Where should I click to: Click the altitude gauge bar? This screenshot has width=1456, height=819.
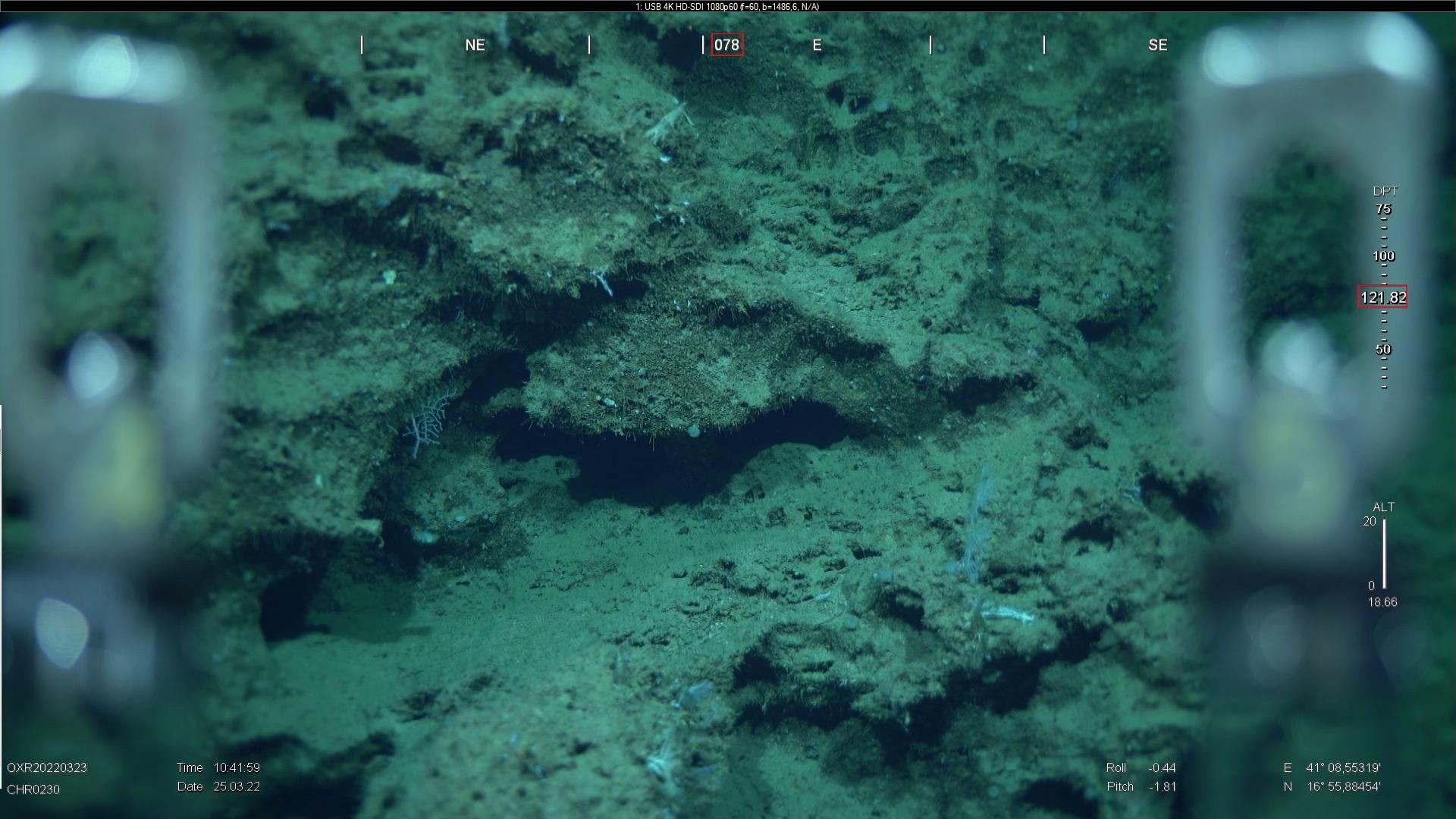(1384, 554)
